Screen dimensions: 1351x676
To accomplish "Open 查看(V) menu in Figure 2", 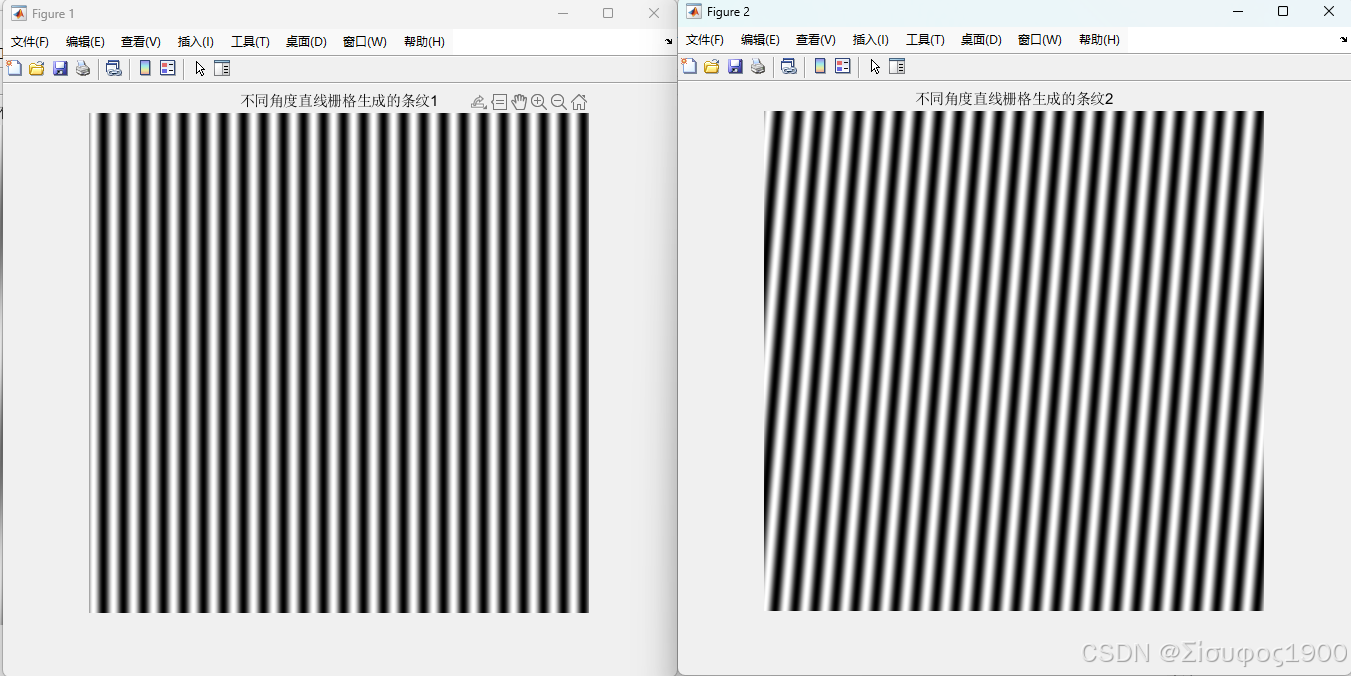I will (x=816, y=40).
